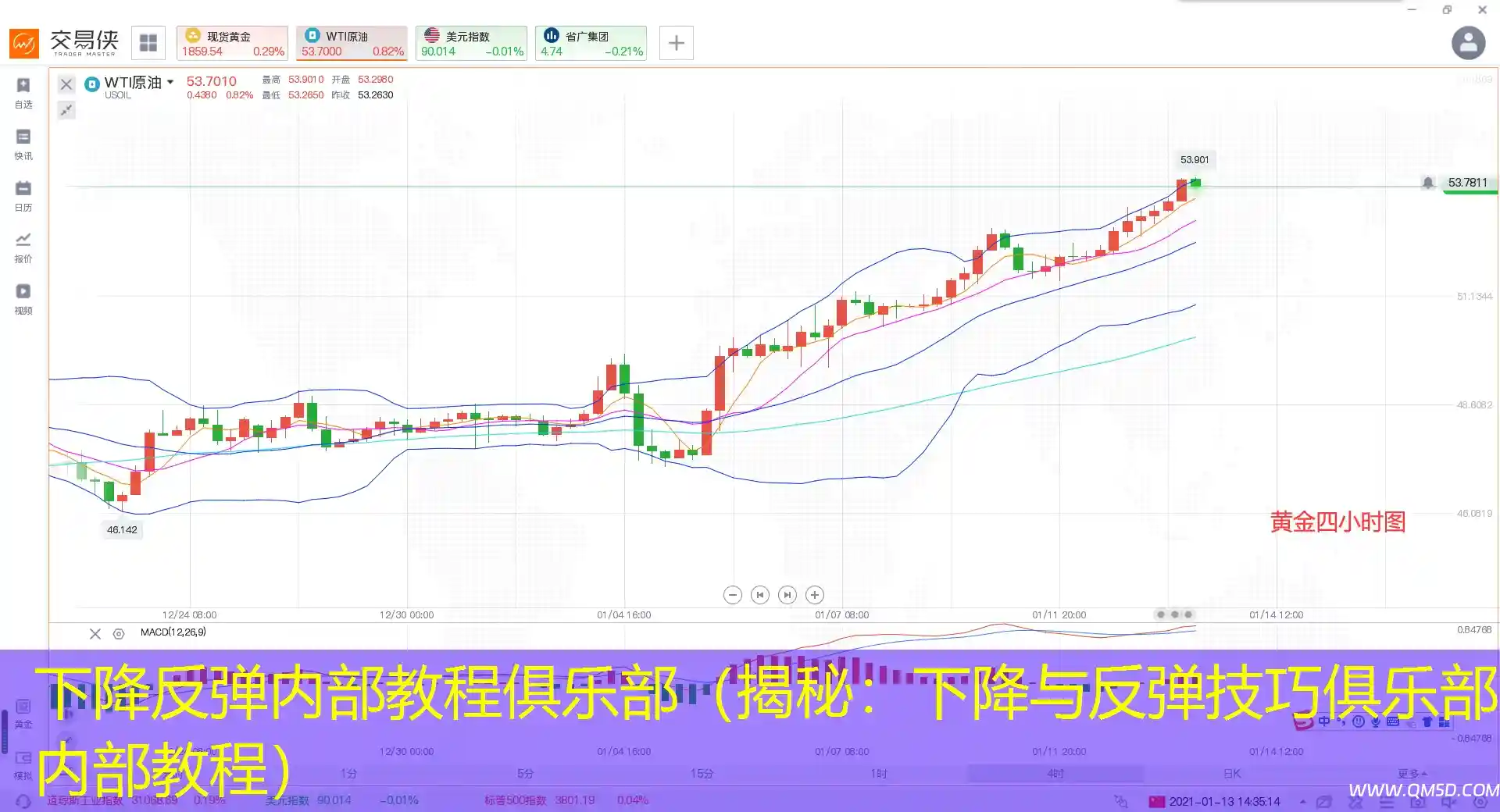Open MACD indicator settings gear

119,634
